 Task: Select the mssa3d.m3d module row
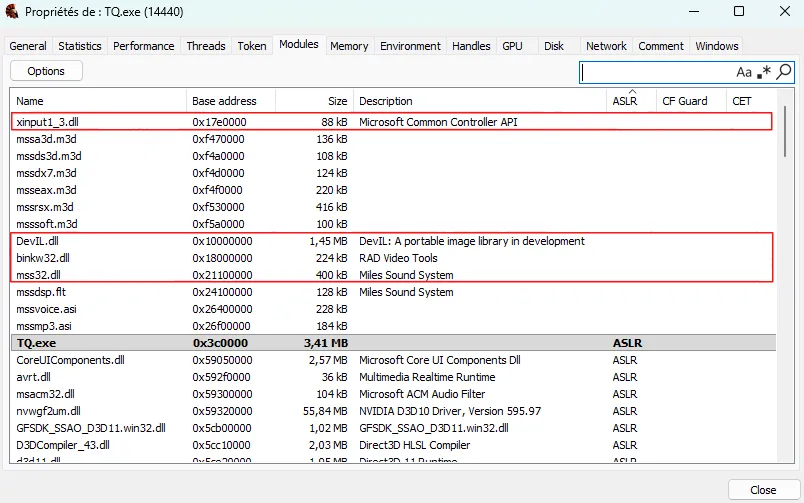point(393,139)
